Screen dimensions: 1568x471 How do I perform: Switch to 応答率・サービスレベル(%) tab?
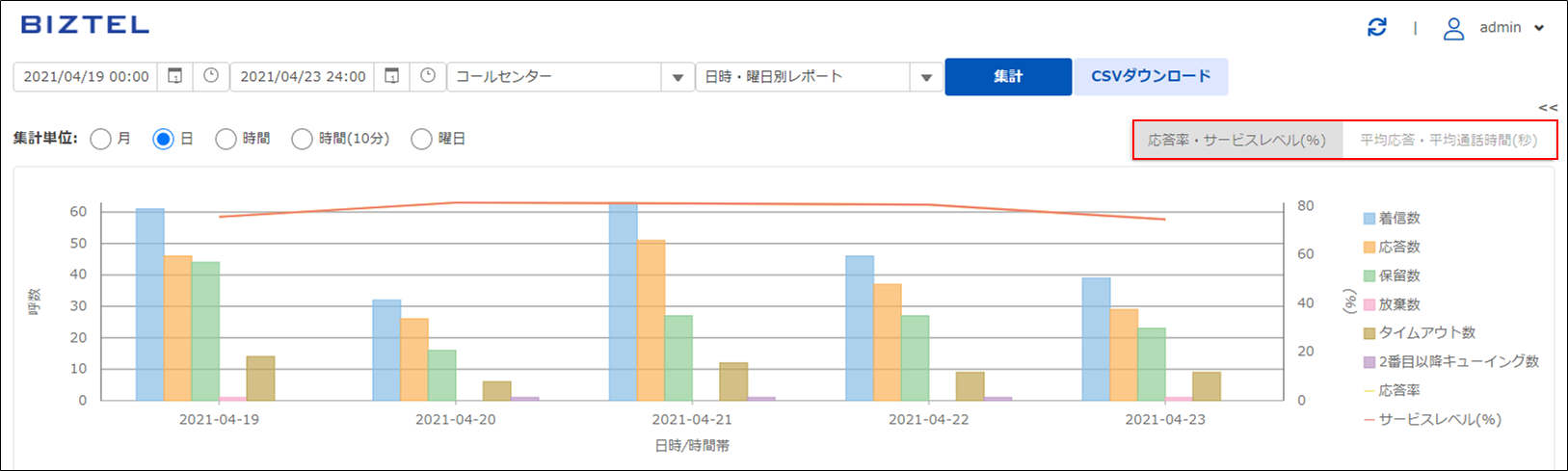[x=1237, y=141]
